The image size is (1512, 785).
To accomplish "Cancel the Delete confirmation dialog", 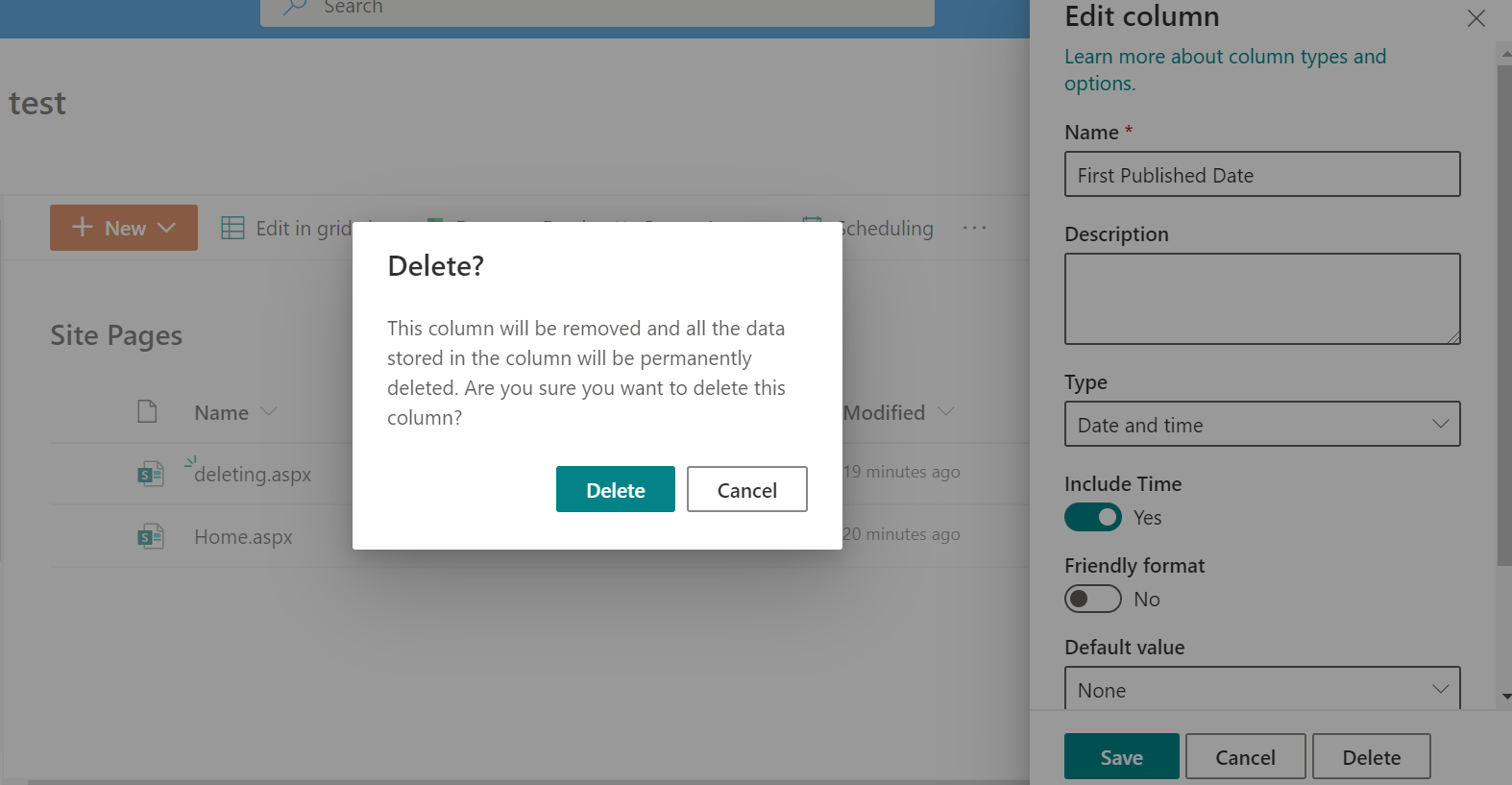I will point(747,489).
